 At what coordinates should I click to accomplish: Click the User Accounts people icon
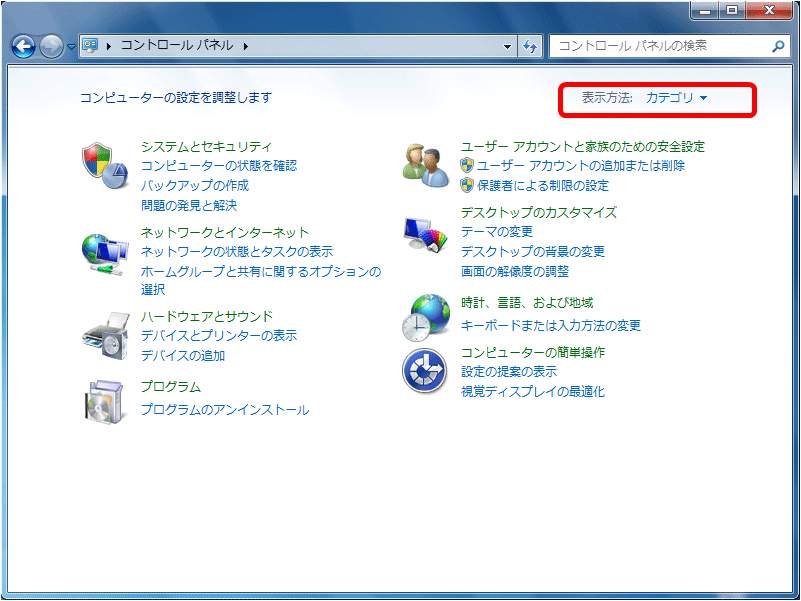(x=426, y=165)
